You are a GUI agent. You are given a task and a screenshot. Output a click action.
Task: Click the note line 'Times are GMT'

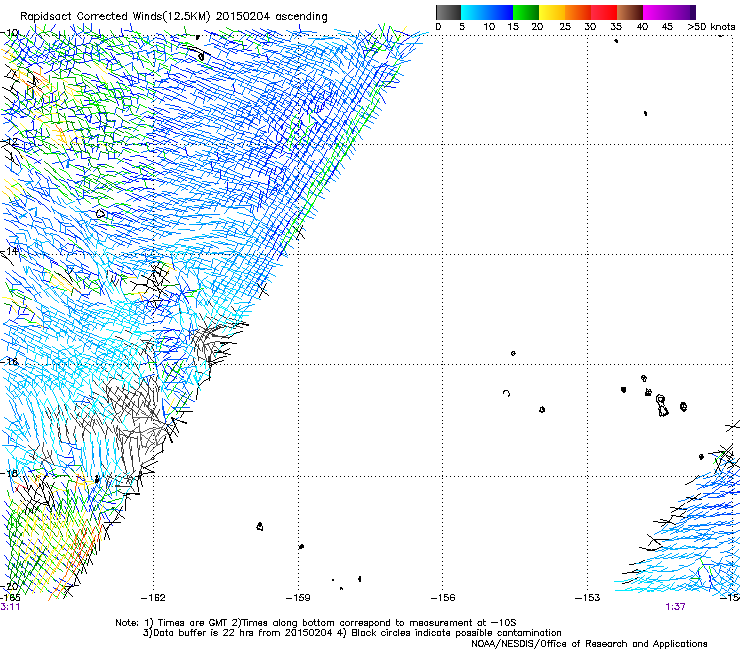click(x=193, y=623)
